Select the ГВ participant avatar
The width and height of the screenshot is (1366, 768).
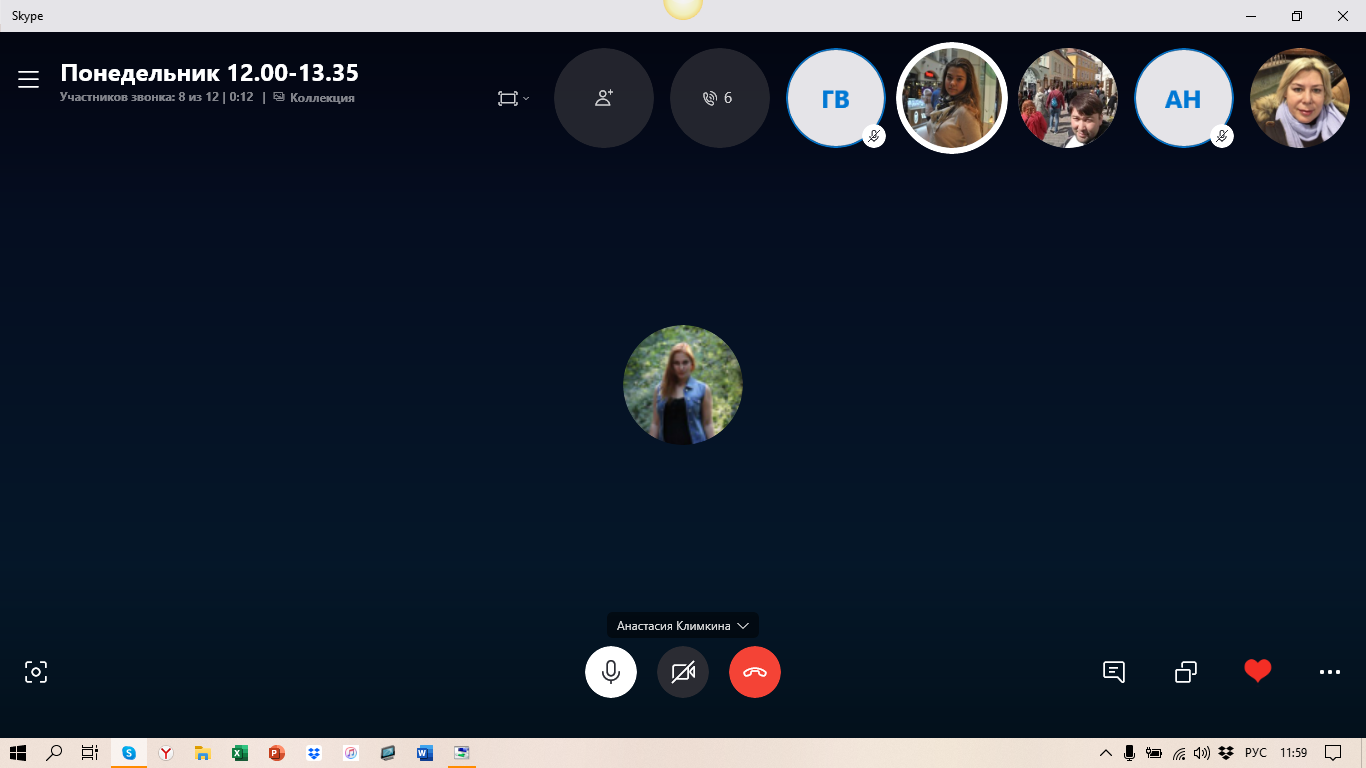[x=835, y=98]
